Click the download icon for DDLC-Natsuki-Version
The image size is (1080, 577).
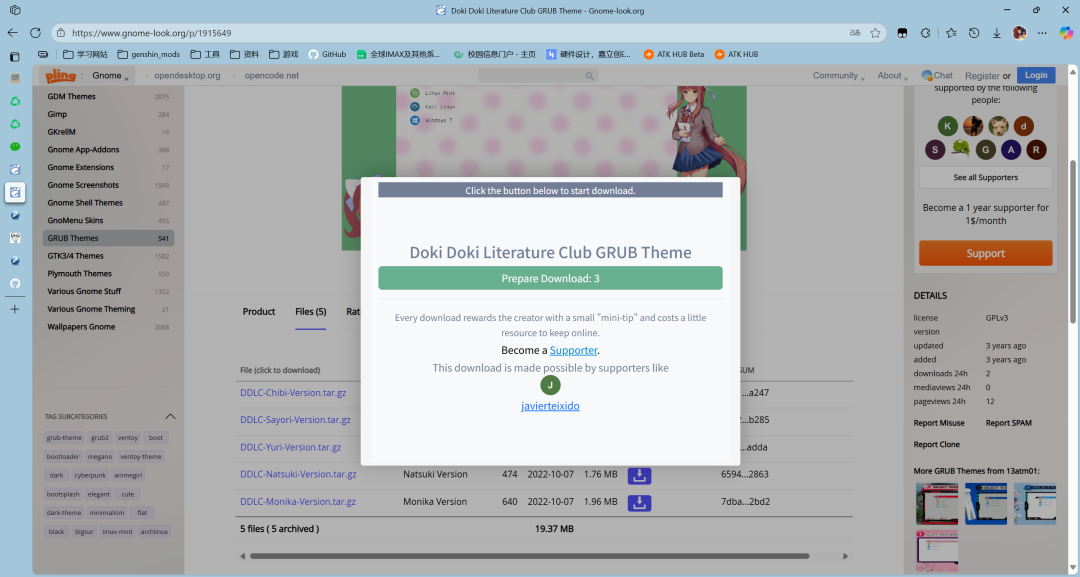coord(640,474)
